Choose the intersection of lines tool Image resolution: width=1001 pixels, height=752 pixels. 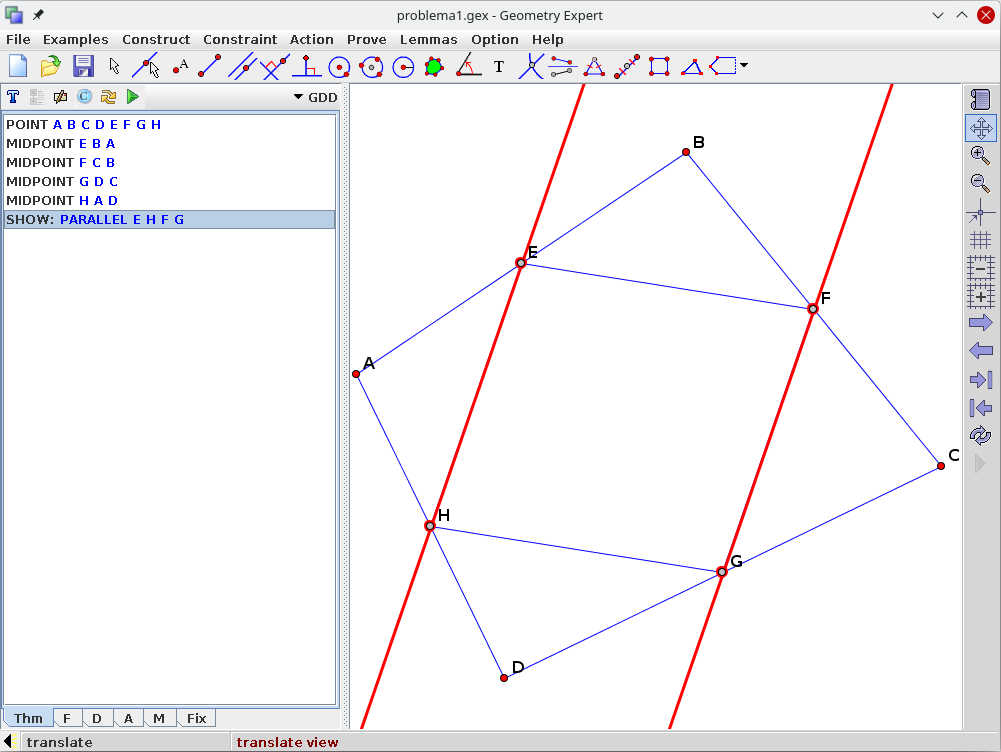(531, 66)
